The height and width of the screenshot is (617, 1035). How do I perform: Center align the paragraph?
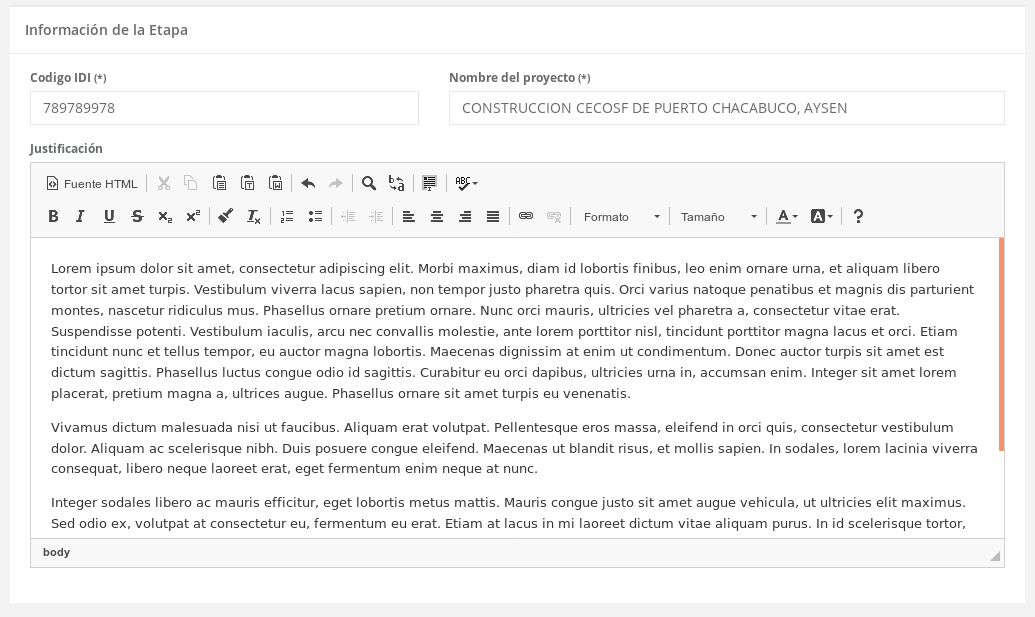coord(437,216)
